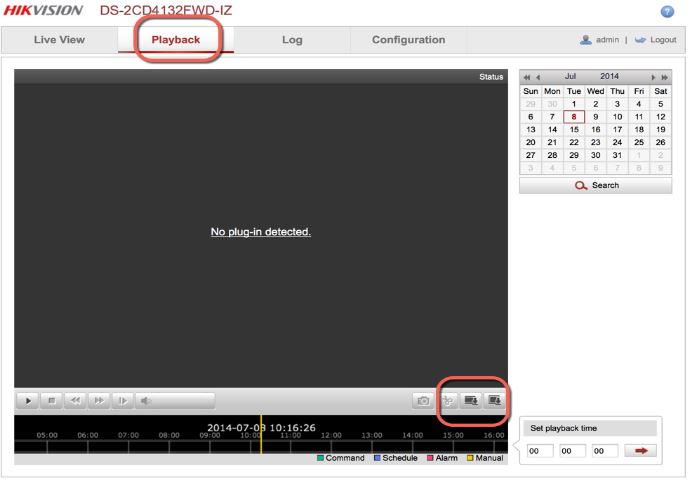Screen dimensions: 693x481
Task: Slow down playback speed
Action: coord(75,401)
